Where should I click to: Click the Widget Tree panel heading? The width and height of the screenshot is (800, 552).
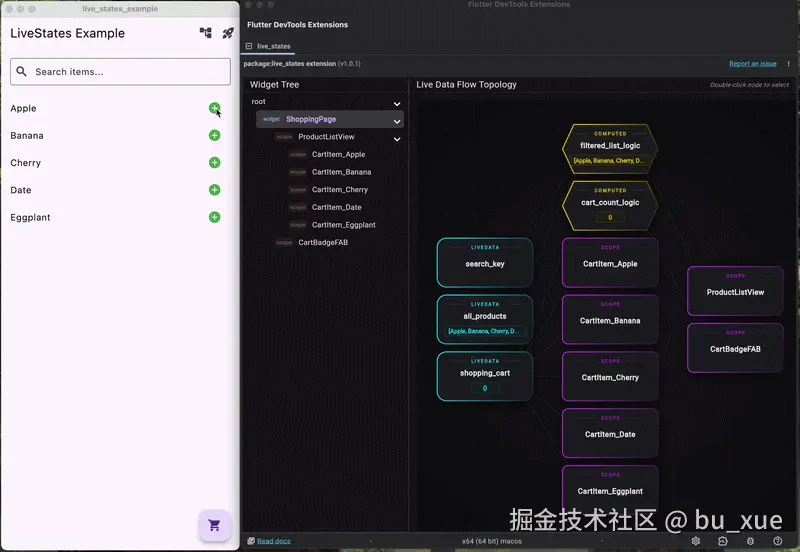tap(274, 85)
